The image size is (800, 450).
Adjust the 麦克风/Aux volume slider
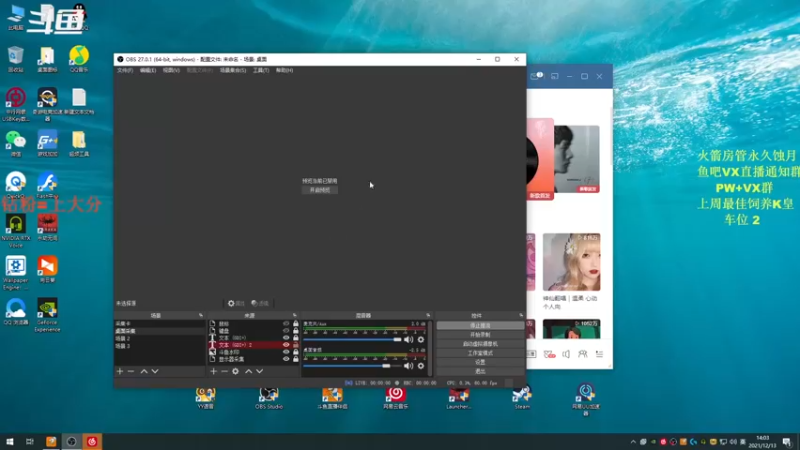click(352, 339)
